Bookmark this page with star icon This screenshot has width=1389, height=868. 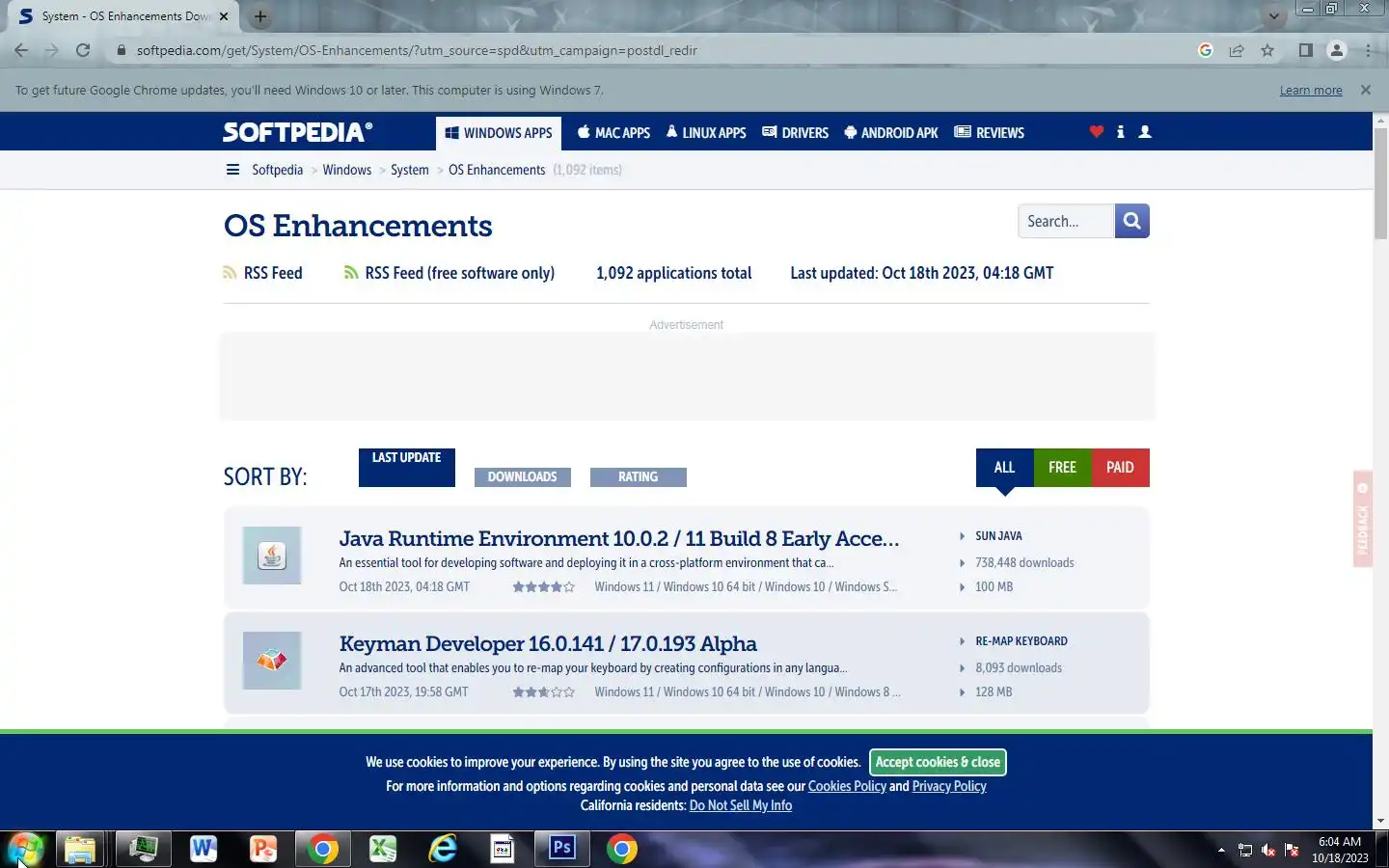click(1267, 50)
